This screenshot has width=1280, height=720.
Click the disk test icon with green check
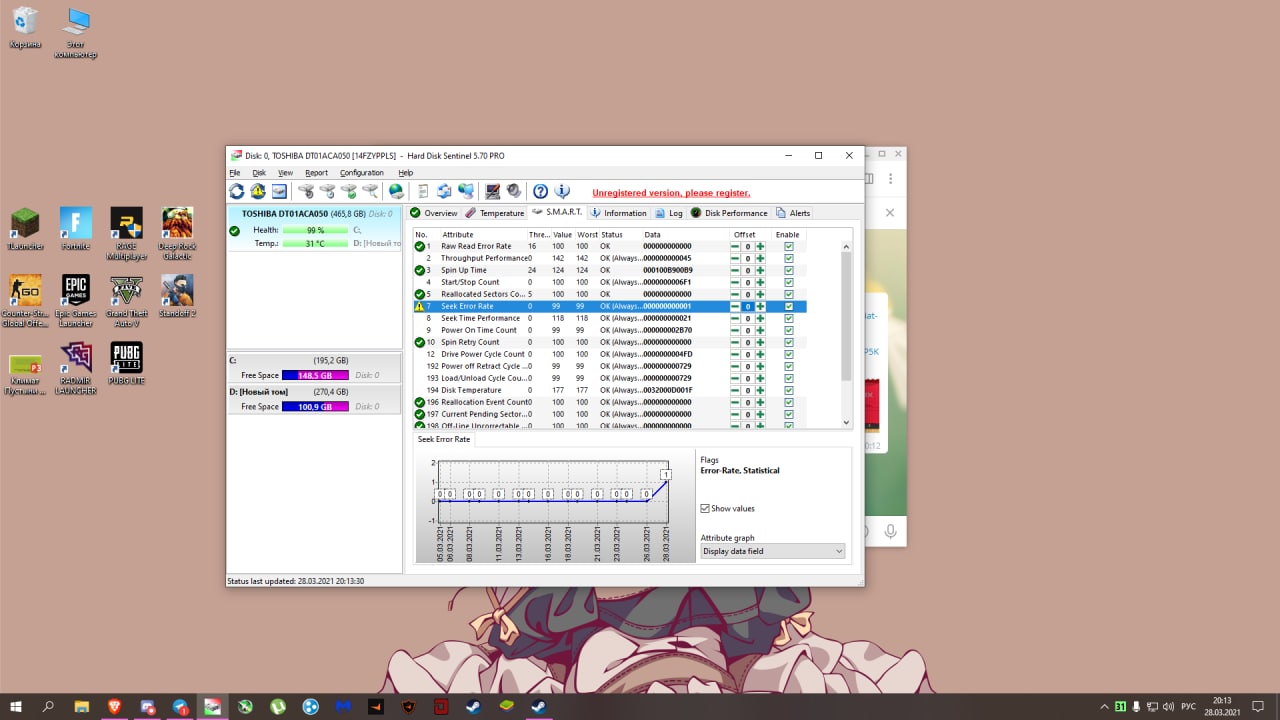(348, 191)
